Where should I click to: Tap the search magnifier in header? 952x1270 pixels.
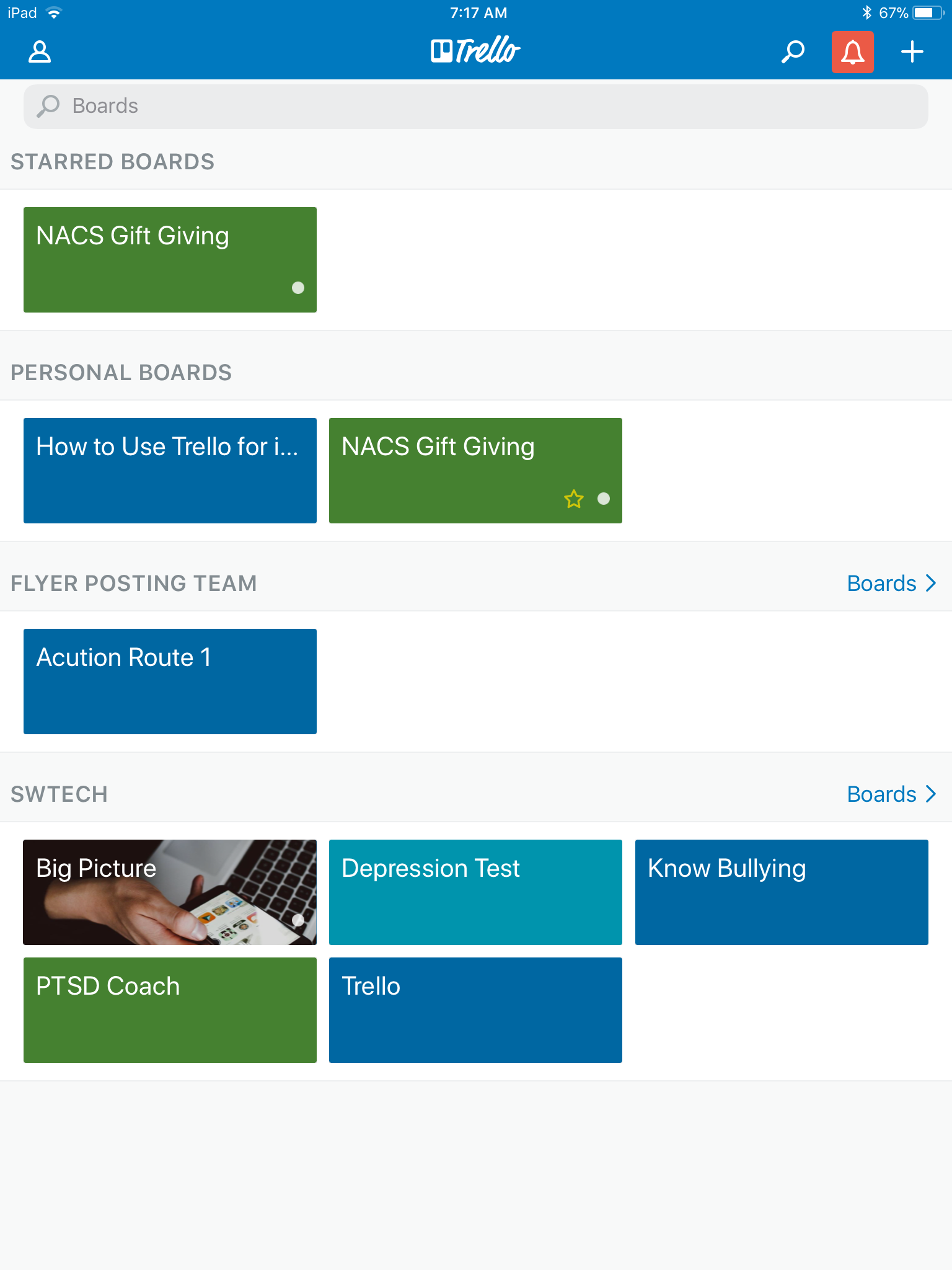pos(793,52)
